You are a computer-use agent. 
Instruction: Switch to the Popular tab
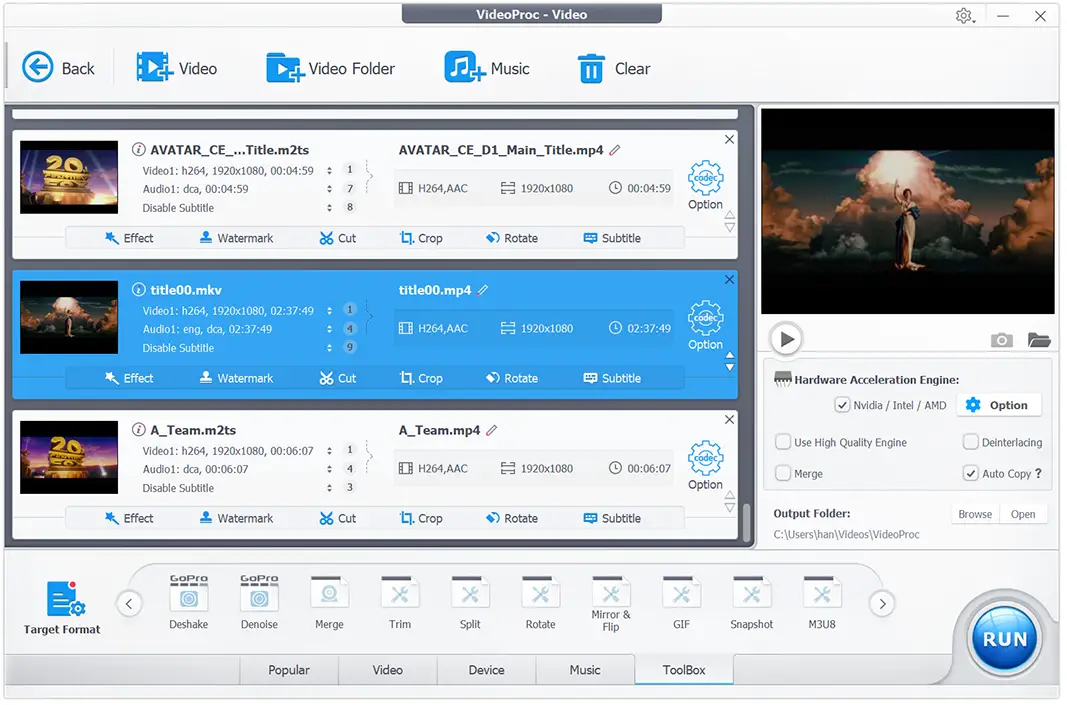pyautogui.click(x=289, y=670)
